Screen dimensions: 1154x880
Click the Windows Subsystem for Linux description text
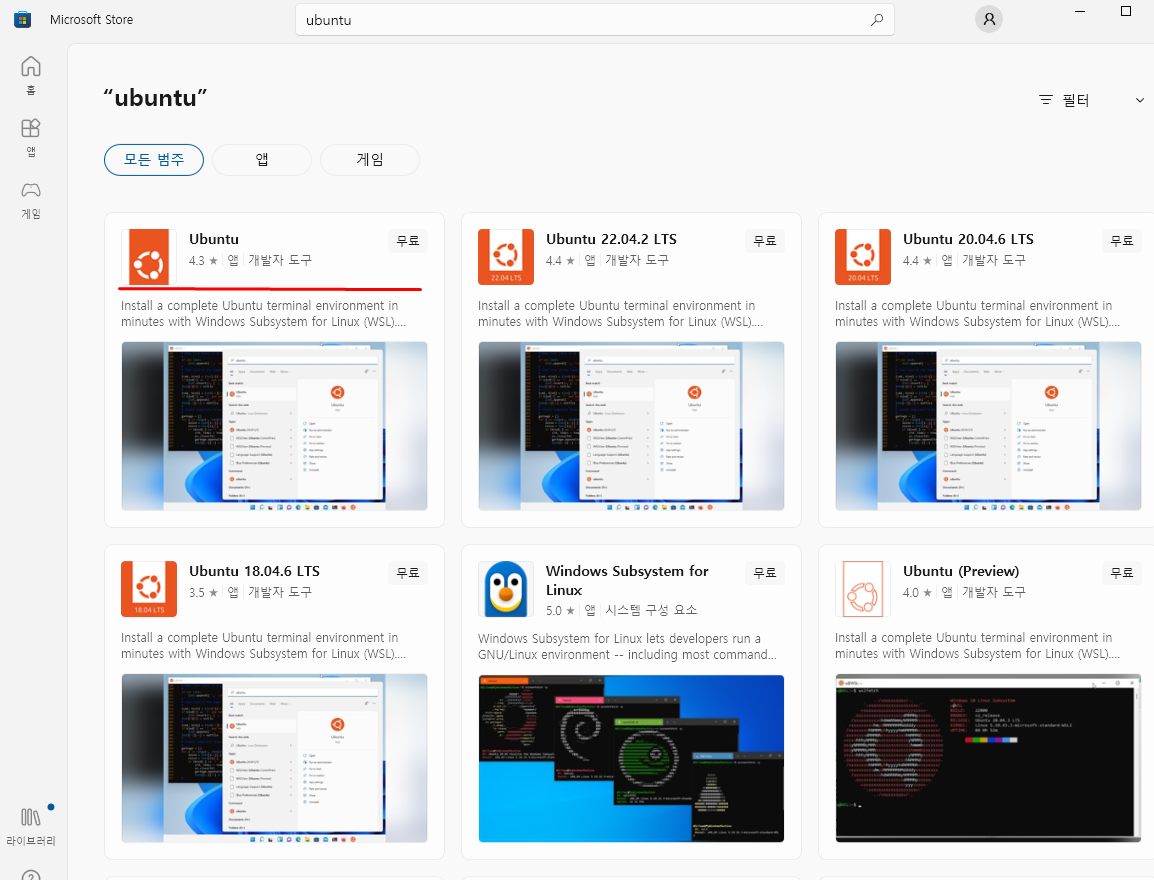click(627, 646)
